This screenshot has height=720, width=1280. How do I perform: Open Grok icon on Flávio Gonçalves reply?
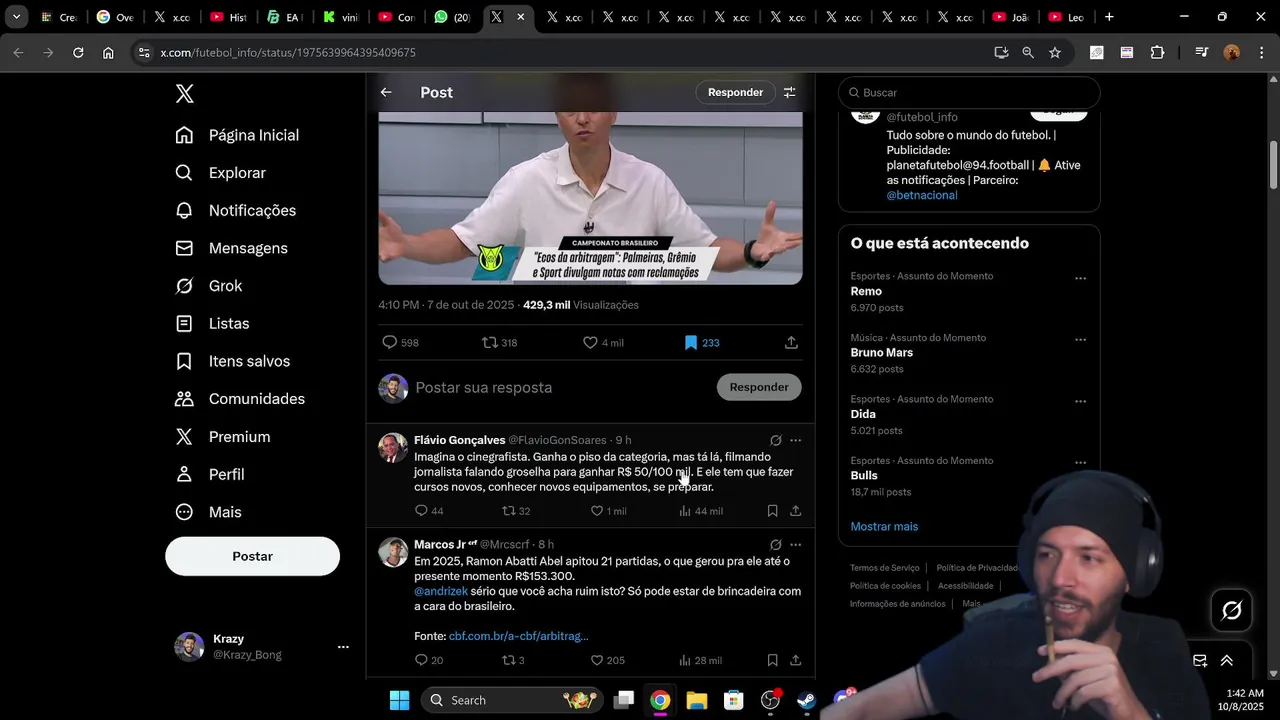776,440
